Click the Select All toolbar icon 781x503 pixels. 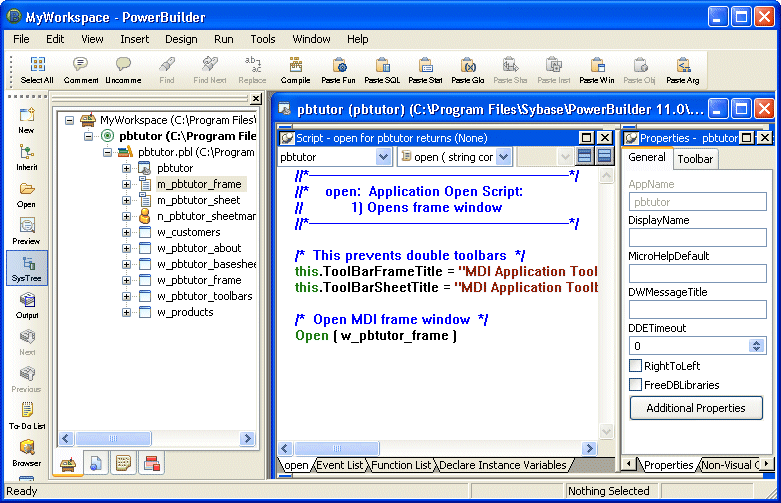pyautogui.click(x=37, y=70)
